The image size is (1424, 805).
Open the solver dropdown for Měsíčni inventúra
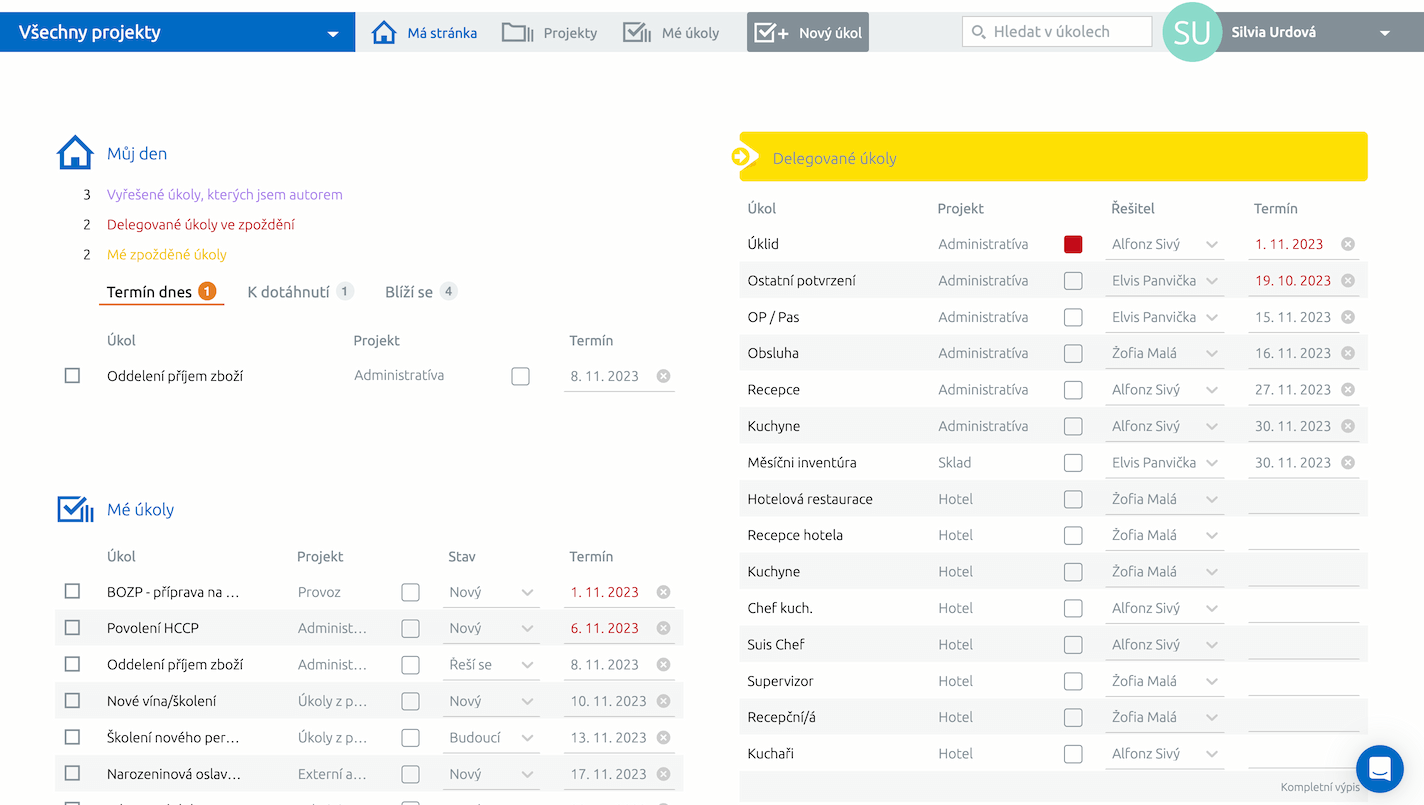1165,463
